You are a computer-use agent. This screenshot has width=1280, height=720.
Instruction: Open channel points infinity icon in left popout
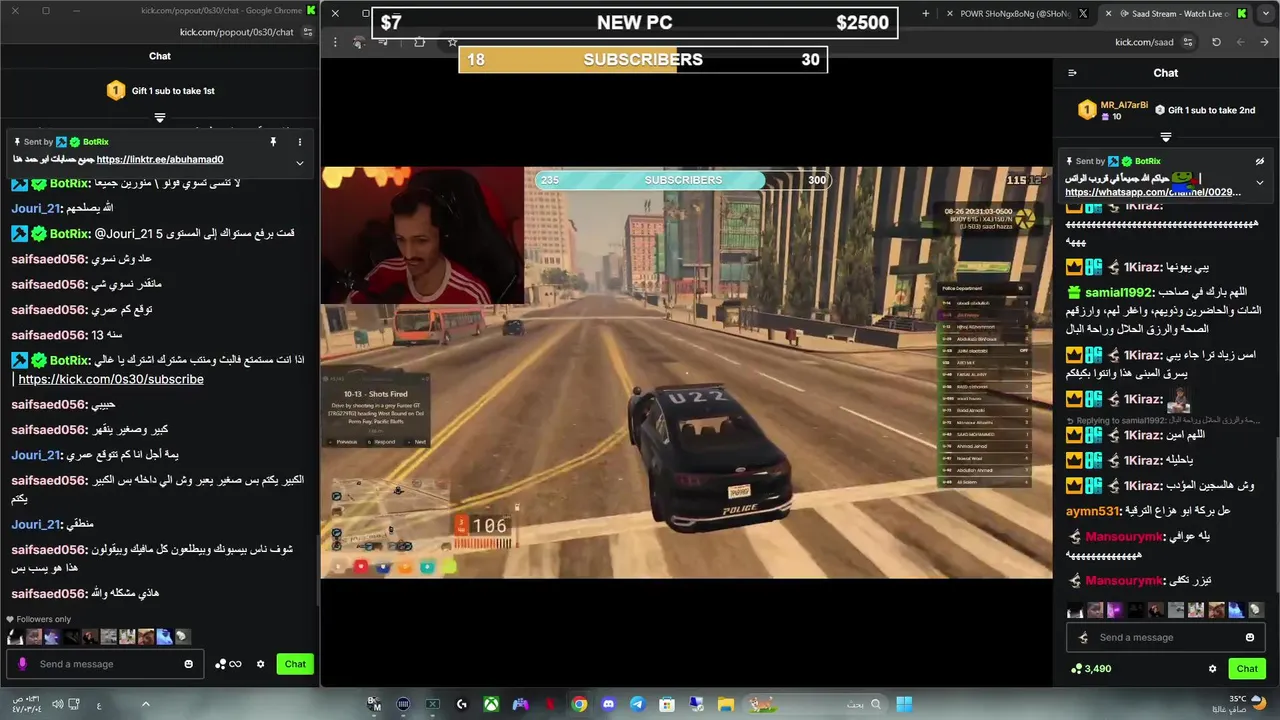click(228, 664)
